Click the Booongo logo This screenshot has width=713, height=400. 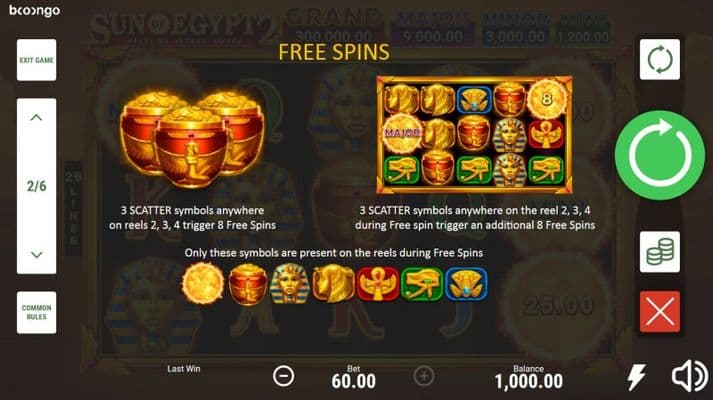[x=35, y=10]
